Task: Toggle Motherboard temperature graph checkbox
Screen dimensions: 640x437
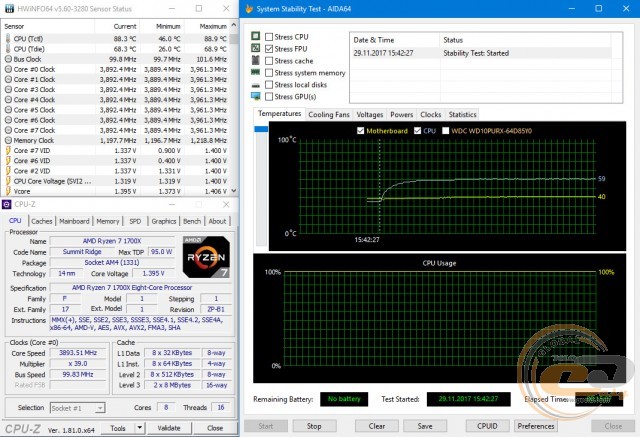Action: coord(360,131)
